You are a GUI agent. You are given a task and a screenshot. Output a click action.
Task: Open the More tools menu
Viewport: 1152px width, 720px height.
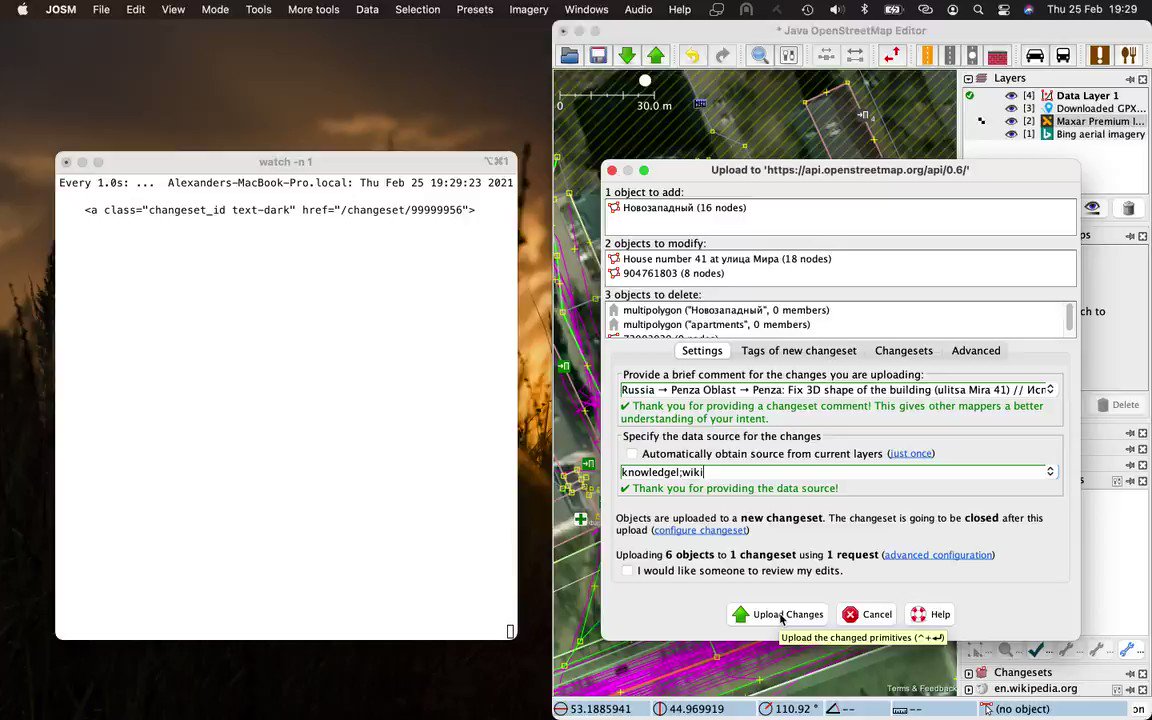(314, 10)
